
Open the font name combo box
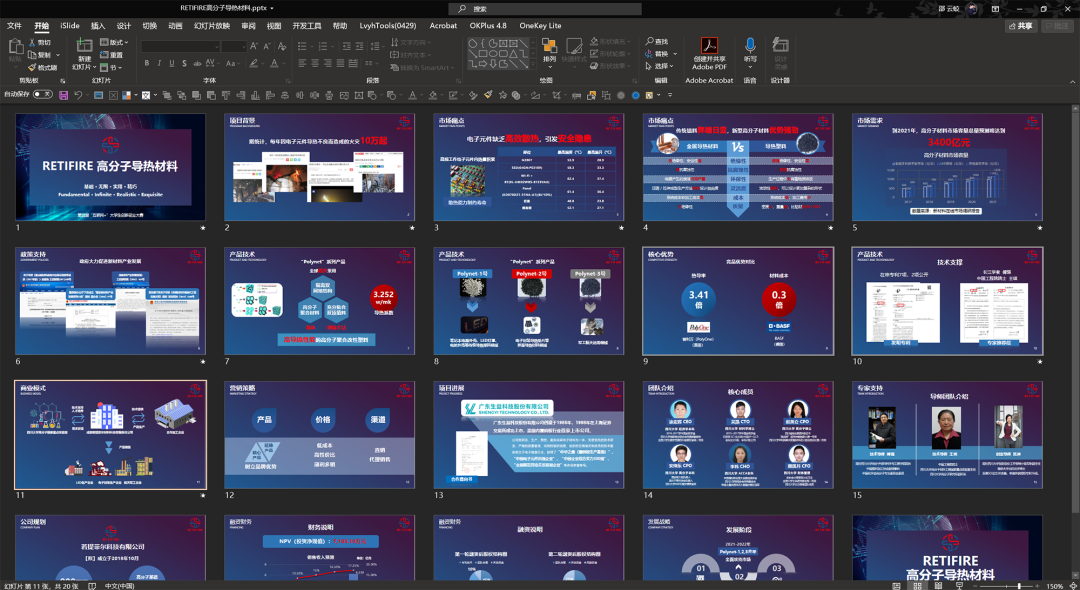(180, 46)
